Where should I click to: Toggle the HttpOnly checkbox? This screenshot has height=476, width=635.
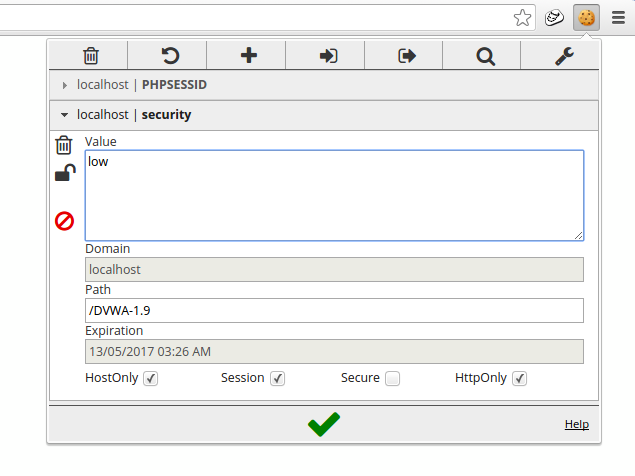pyautogui.click(x=520, y=379)
